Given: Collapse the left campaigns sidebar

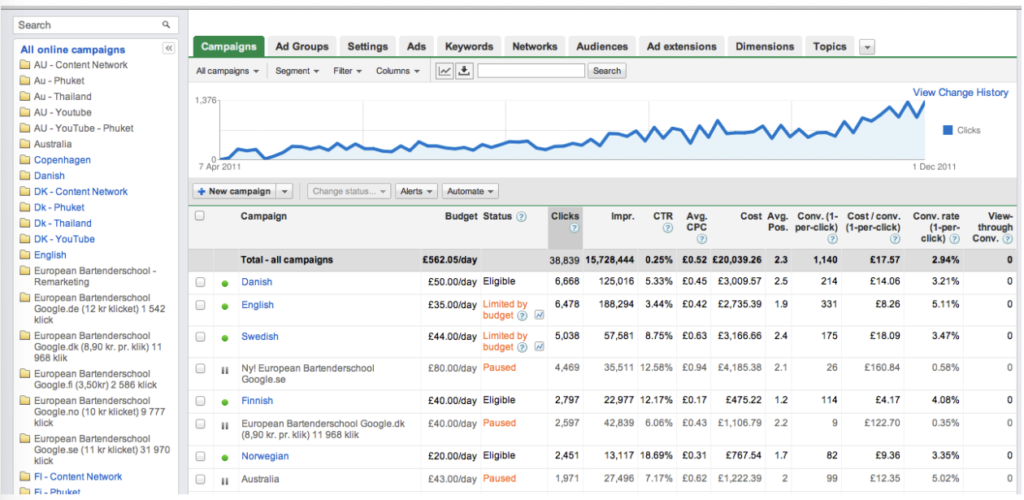Looking at the screenshot, I should click(x=168, y=48).
